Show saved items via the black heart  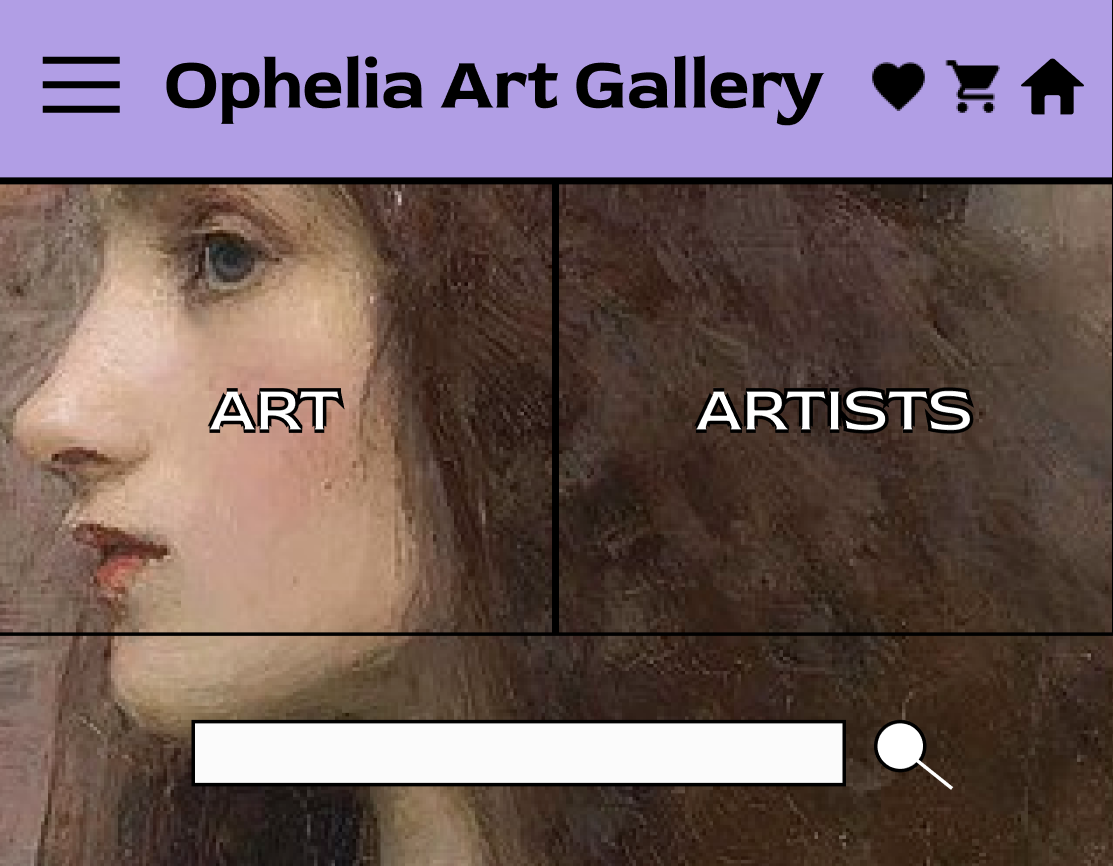click(898, 86)
